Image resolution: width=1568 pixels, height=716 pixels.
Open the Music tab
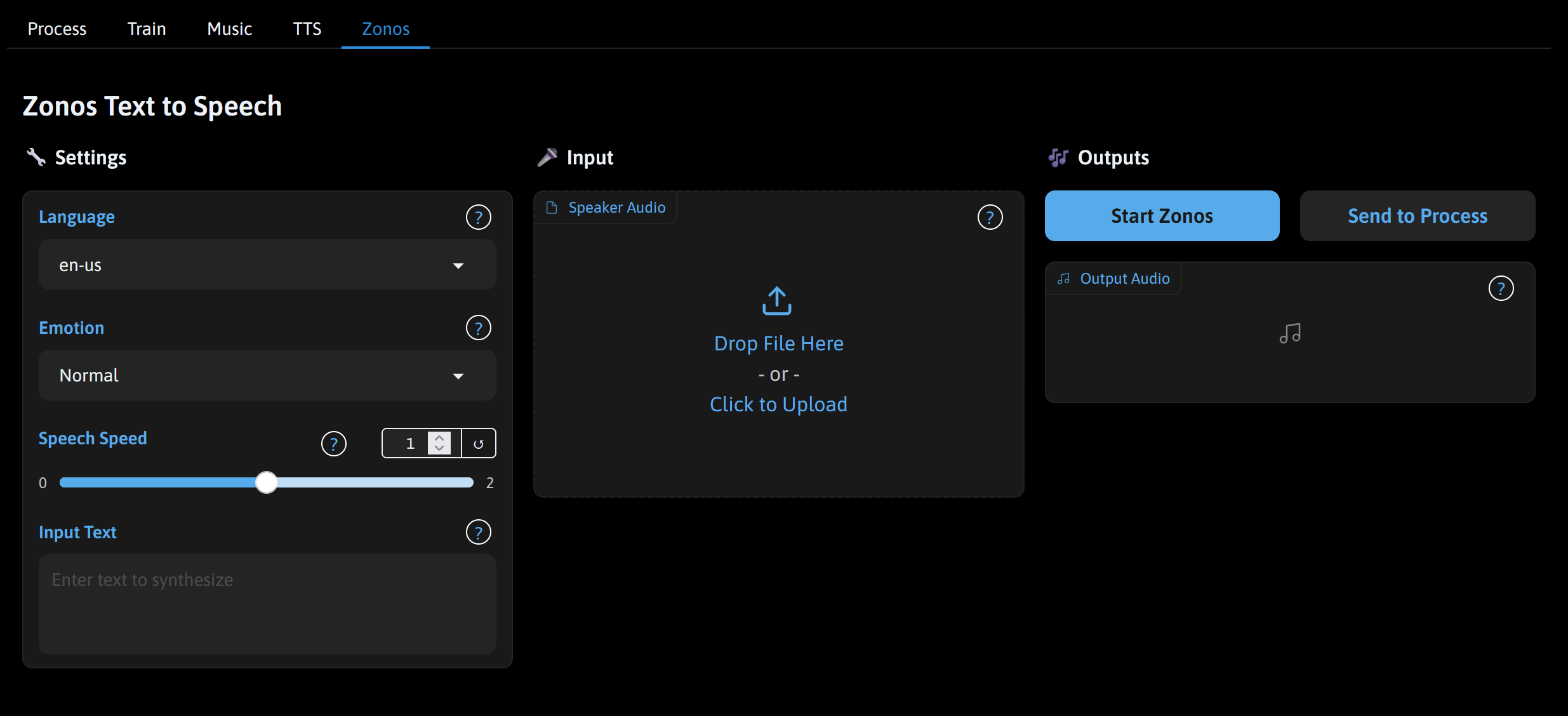pos(229,29)
